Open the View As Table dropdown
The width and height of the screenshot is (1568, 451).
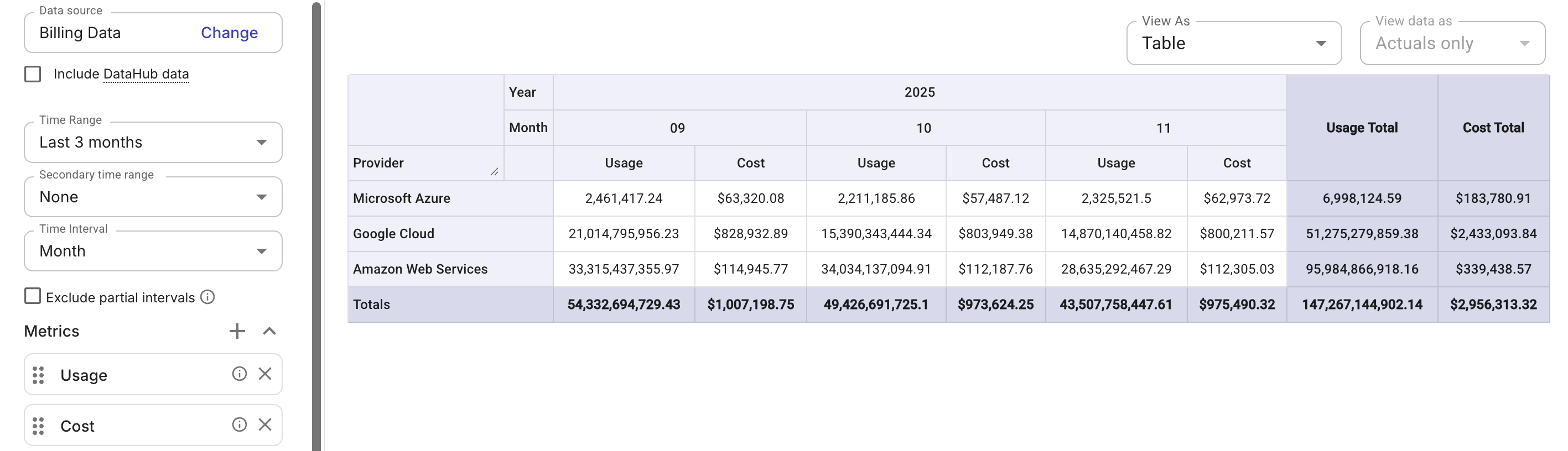click(x=1233, y=43)
